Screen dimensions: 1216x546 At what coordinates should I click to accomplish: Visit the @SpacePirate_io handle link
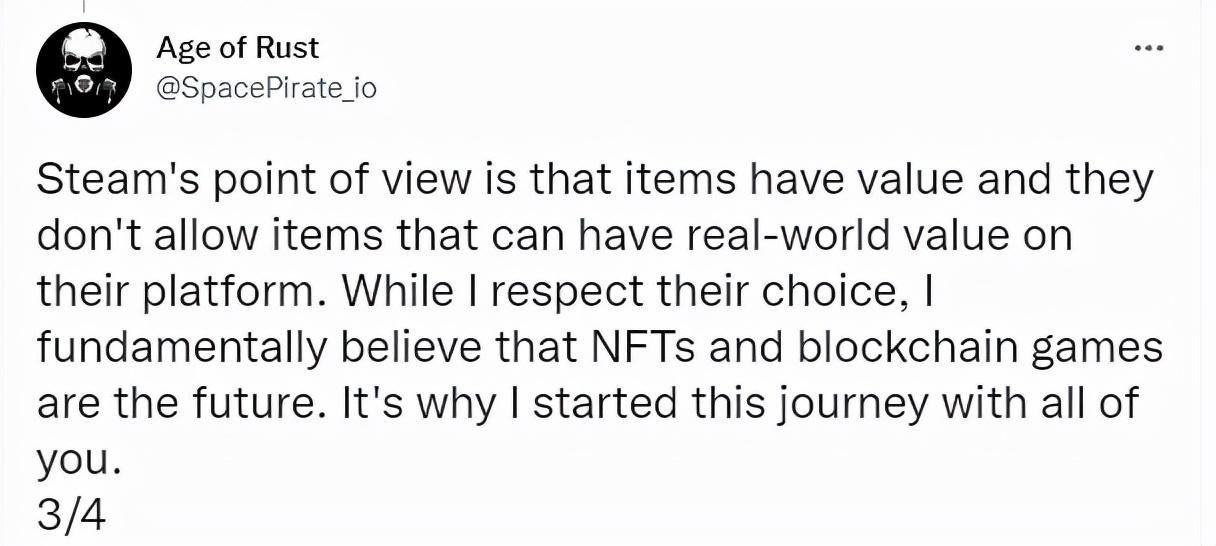click(x=267, y=88)
